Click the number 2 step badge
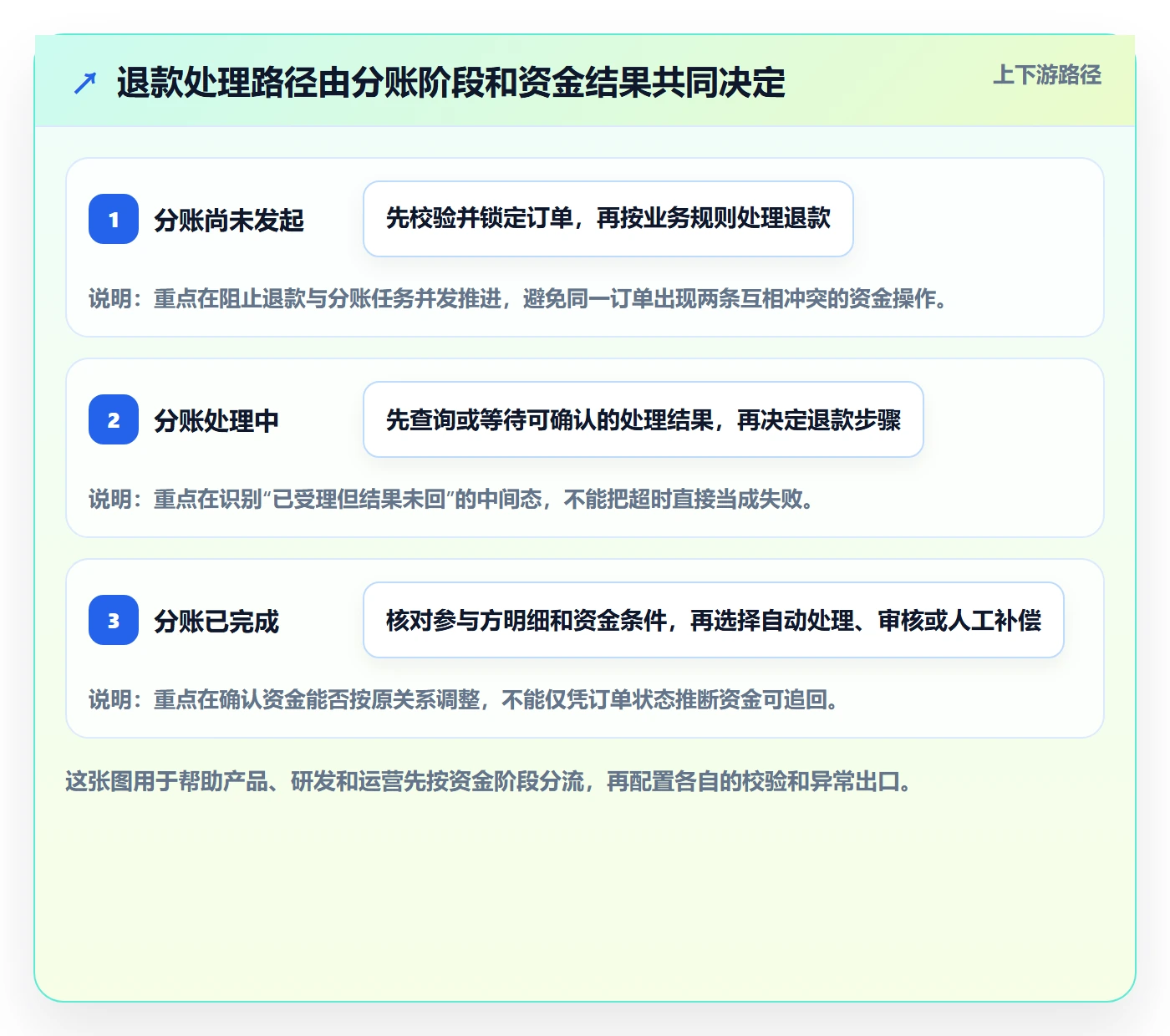 (114, 419)
